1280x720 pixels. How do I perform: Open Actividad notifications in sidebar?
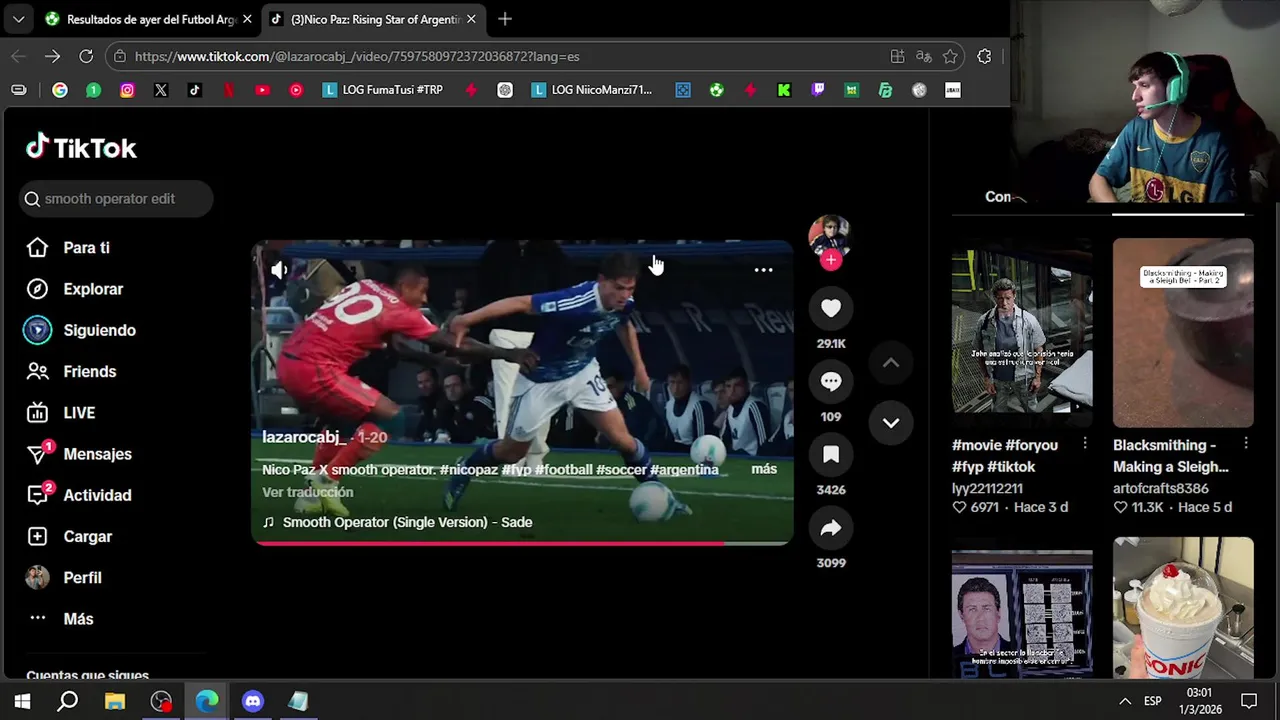click(x=79, y=495)
